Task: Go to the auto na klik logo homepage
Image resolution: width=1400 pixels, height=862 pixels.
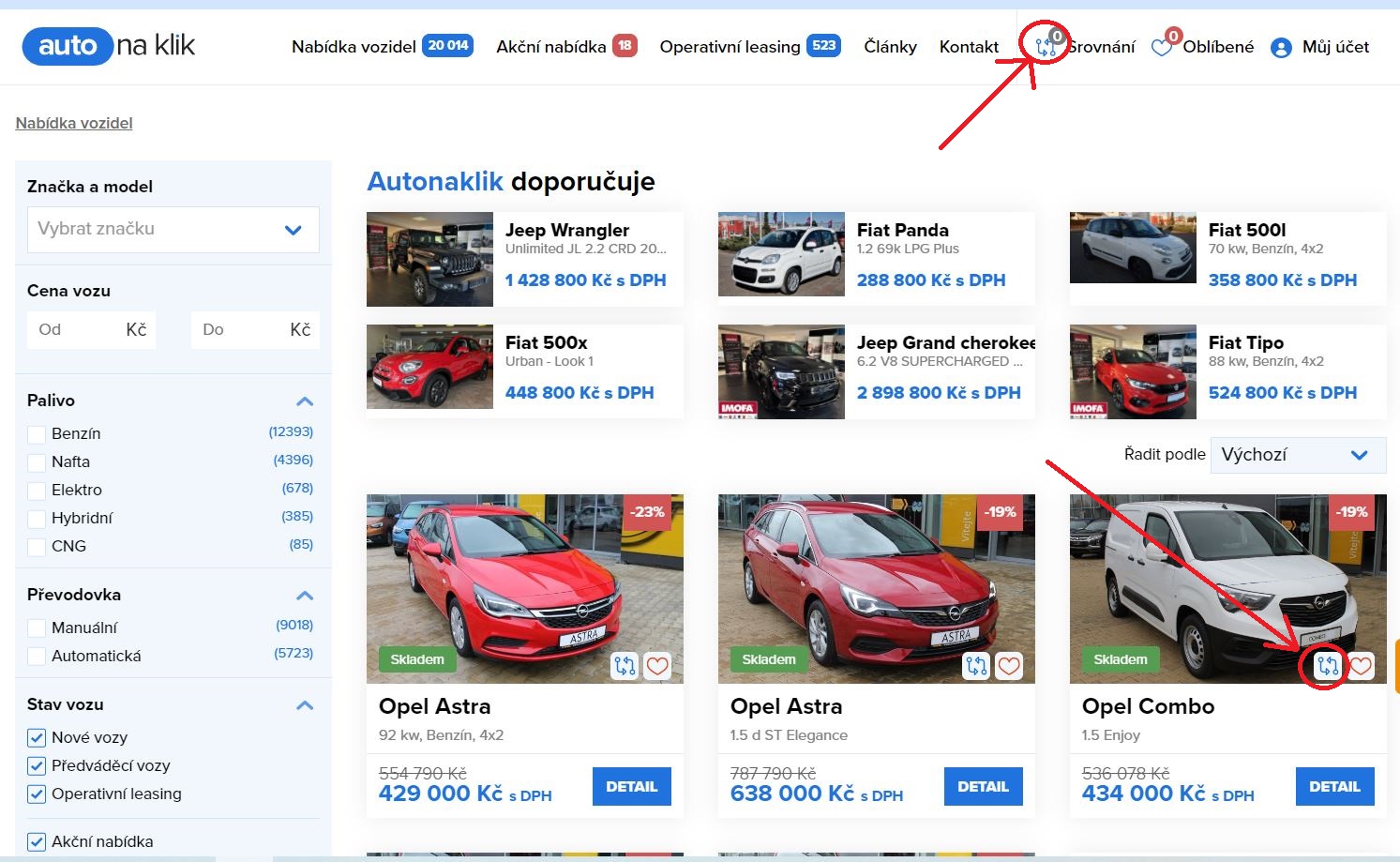Action: tap(109, 45)
